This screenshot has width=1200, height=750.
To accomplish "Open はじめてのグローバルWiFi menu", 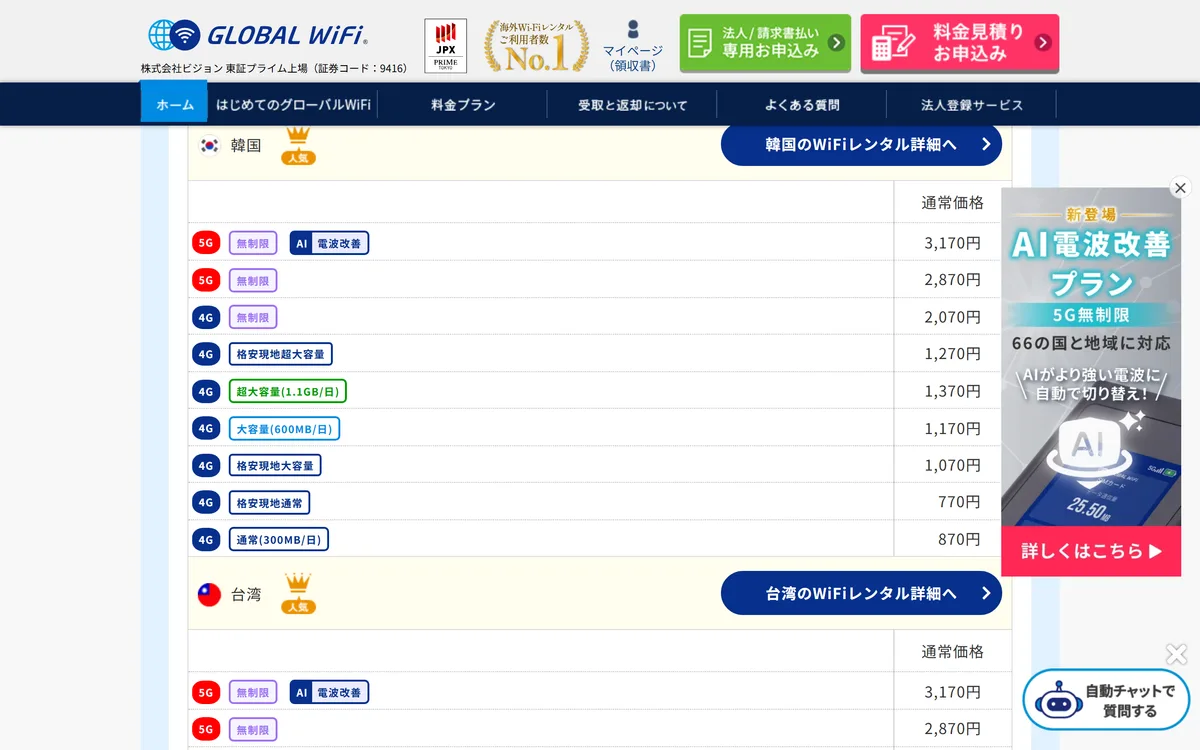I will coord(293,105).
